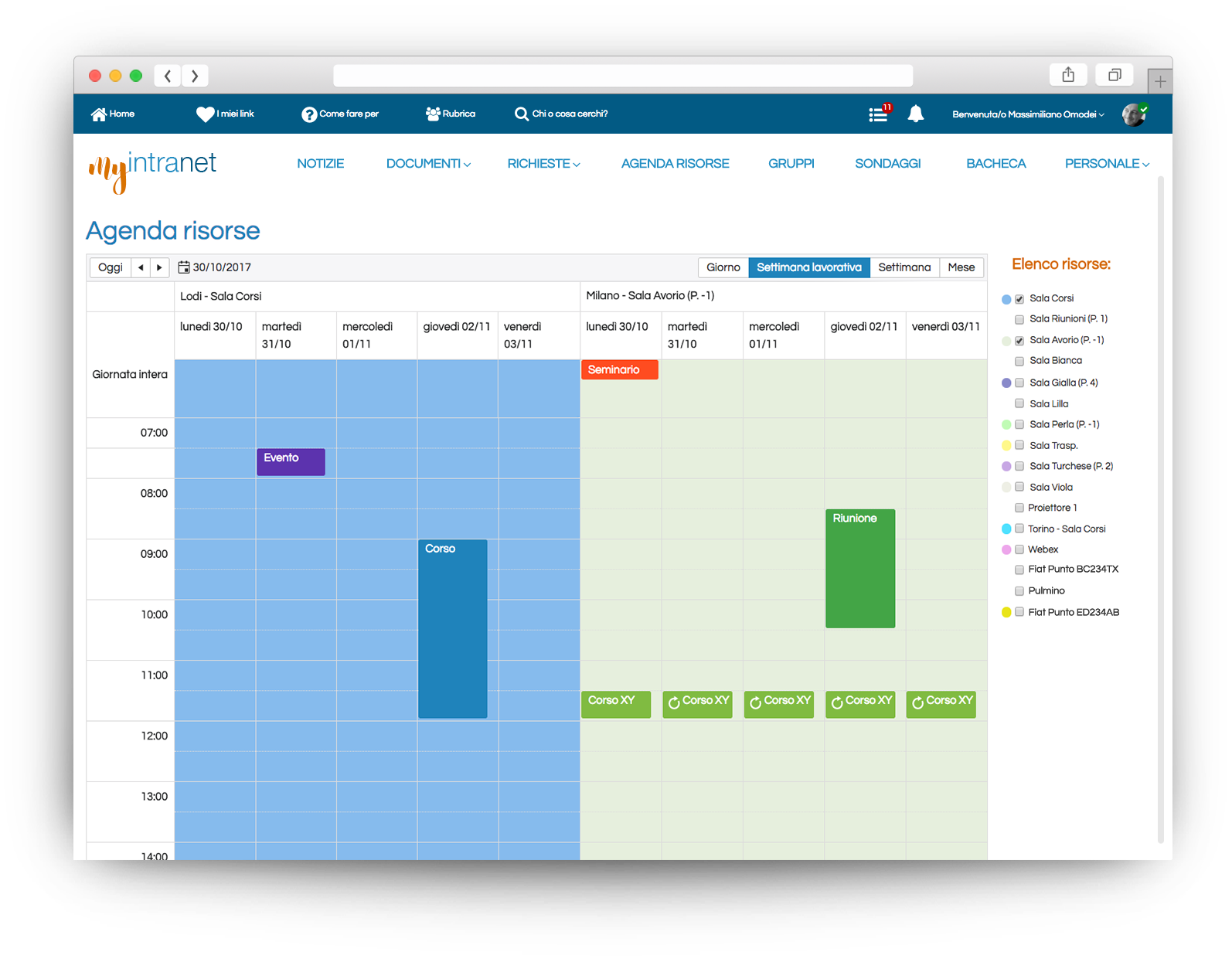Switch to the Mese calendar view

point(961,267)
